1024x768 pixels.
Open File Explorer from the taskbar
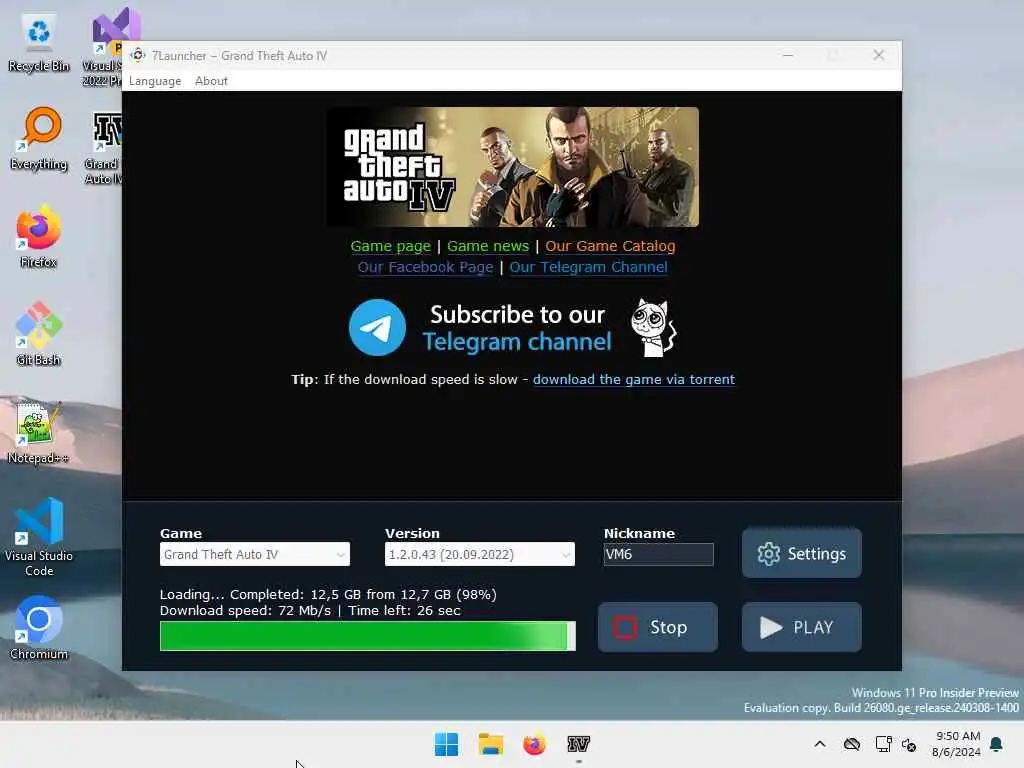click(490, 744)
